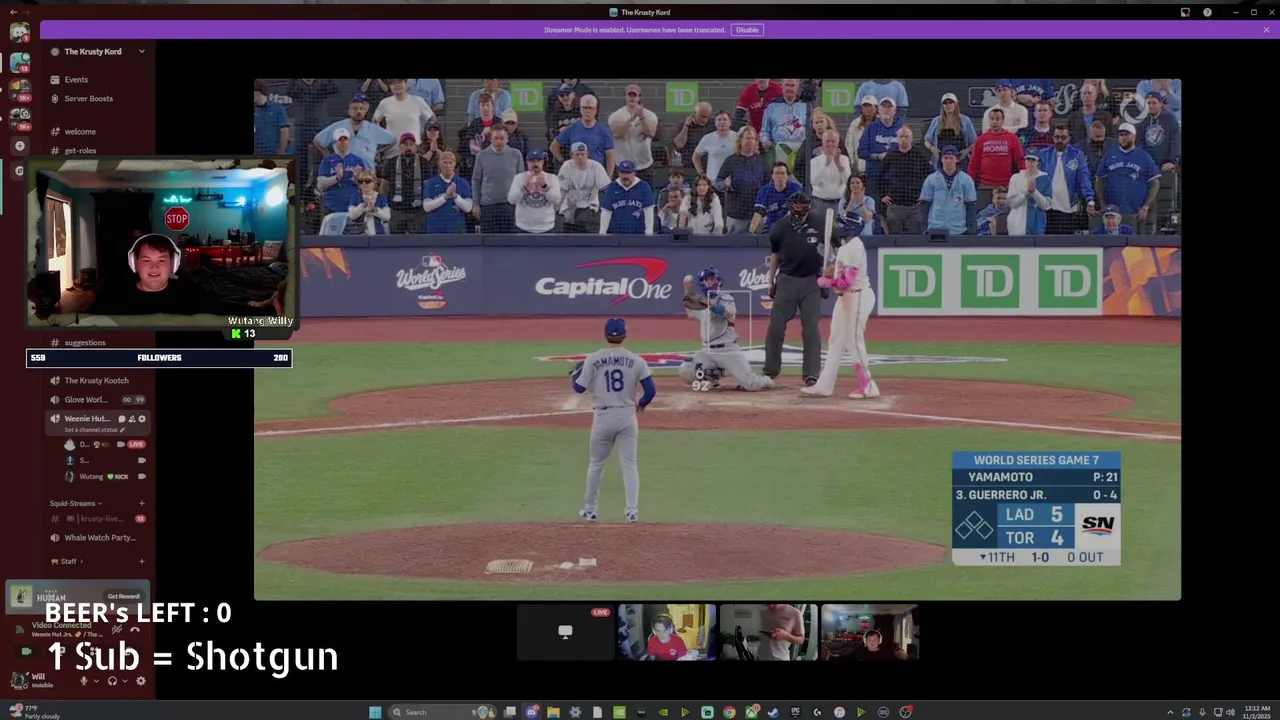
Task: Open Server Boosts in the sidebar
Action: tap(88, 98)
